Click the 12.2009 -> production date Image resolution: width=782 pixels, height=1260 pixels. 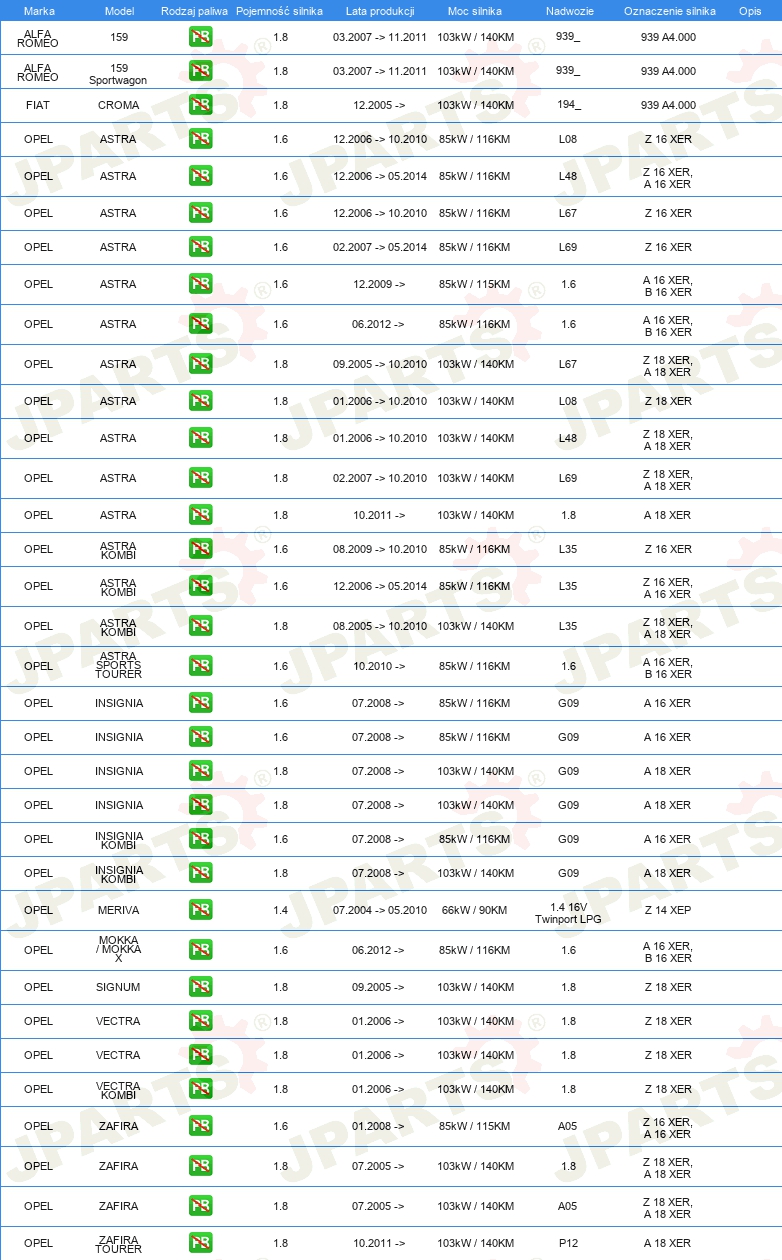pos(379,284)
